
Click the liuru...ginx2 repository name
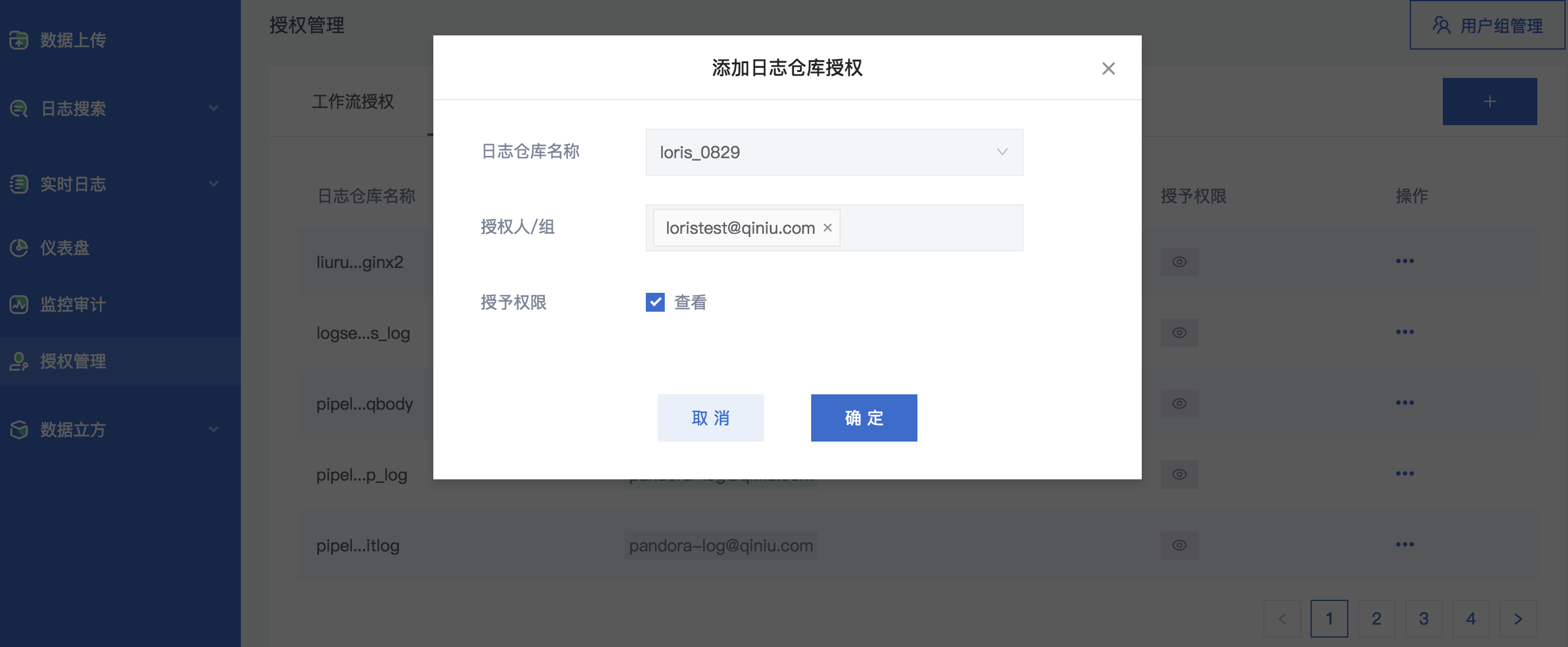coord(360,262)
